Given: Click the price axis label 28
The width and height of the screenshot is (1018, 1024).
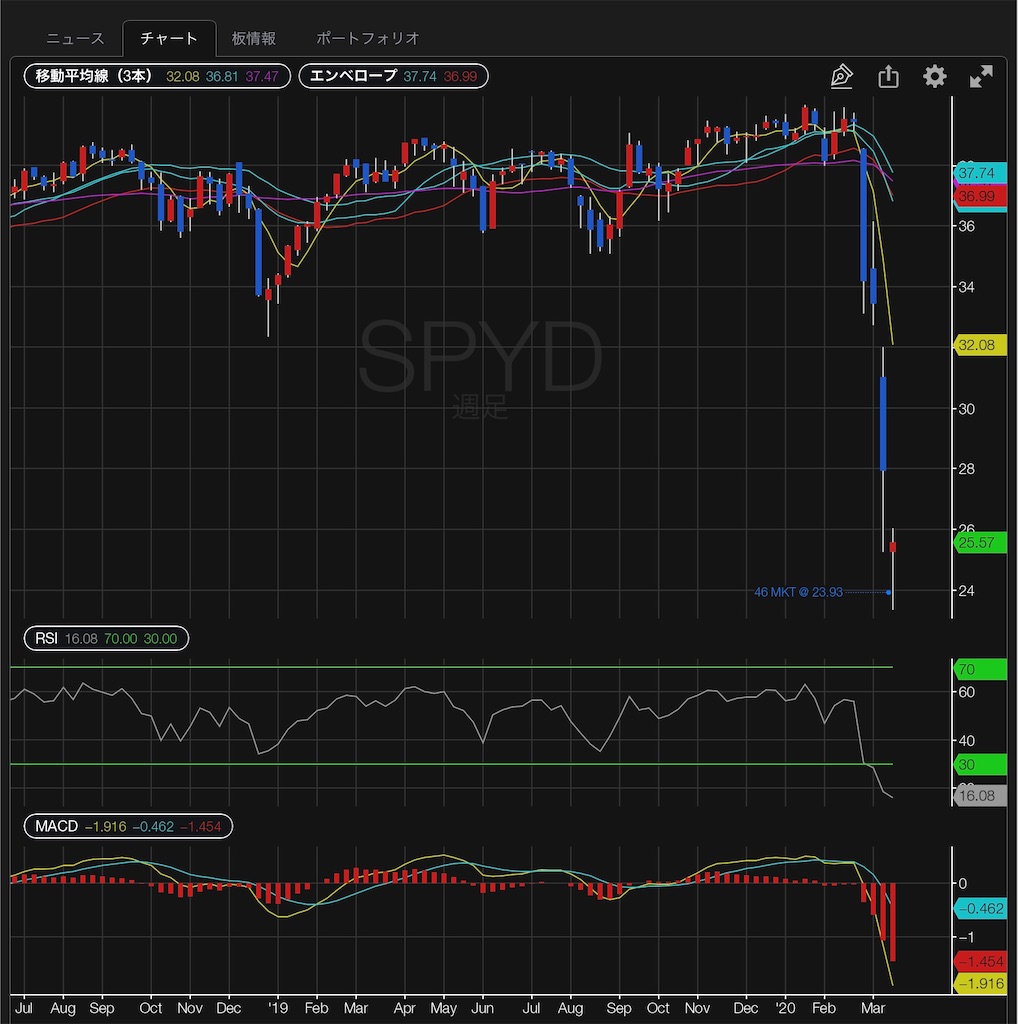Looking at the screenshot, I should (966, 469).
